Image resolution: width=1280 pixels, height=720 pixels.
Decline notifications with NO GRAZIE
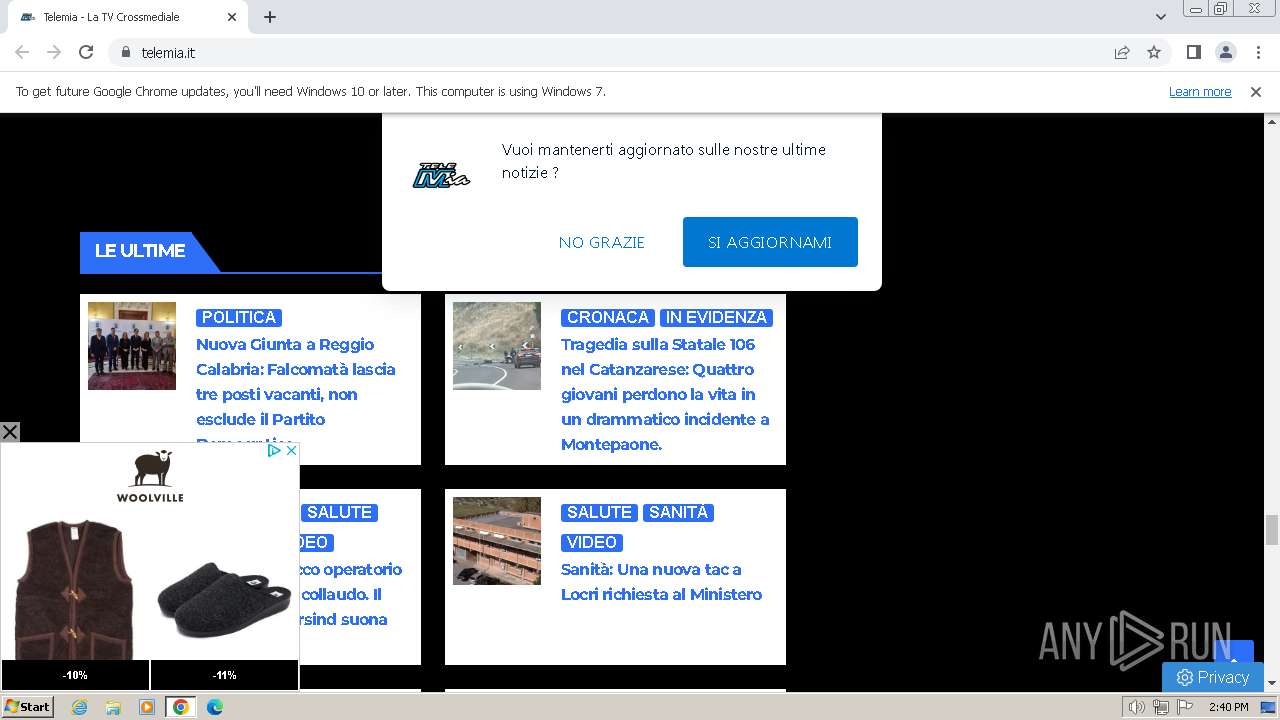click(x=602, y=242)
